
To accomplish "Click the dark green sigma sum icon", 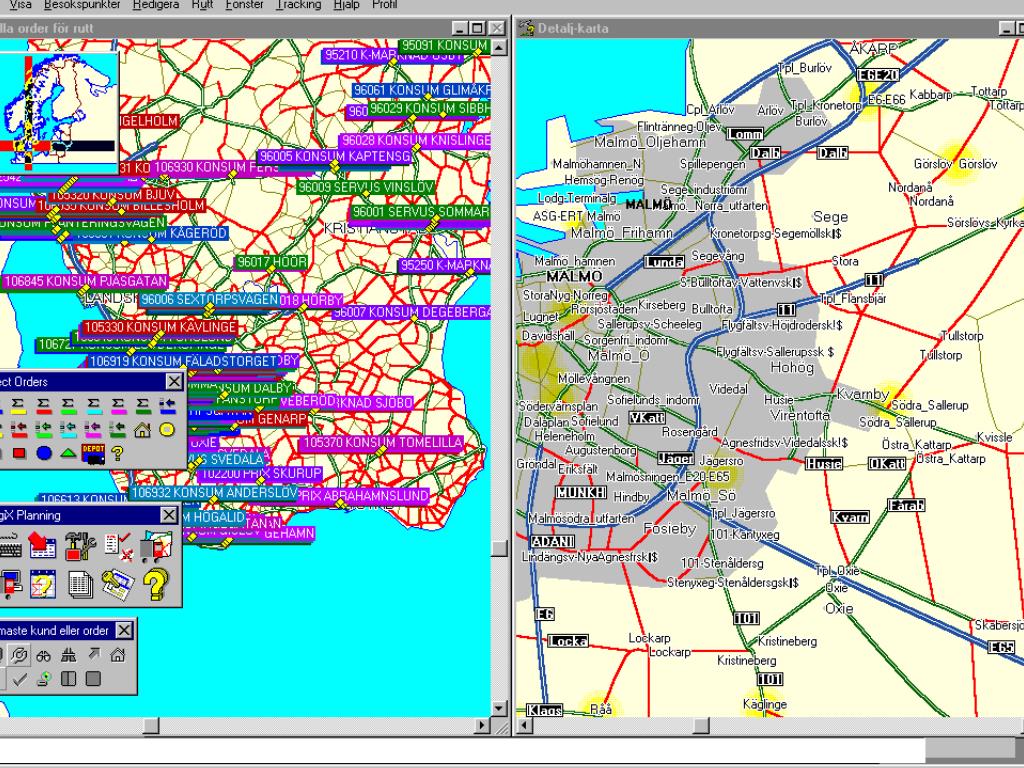I will pyautogui.click(x=143, y=406).
